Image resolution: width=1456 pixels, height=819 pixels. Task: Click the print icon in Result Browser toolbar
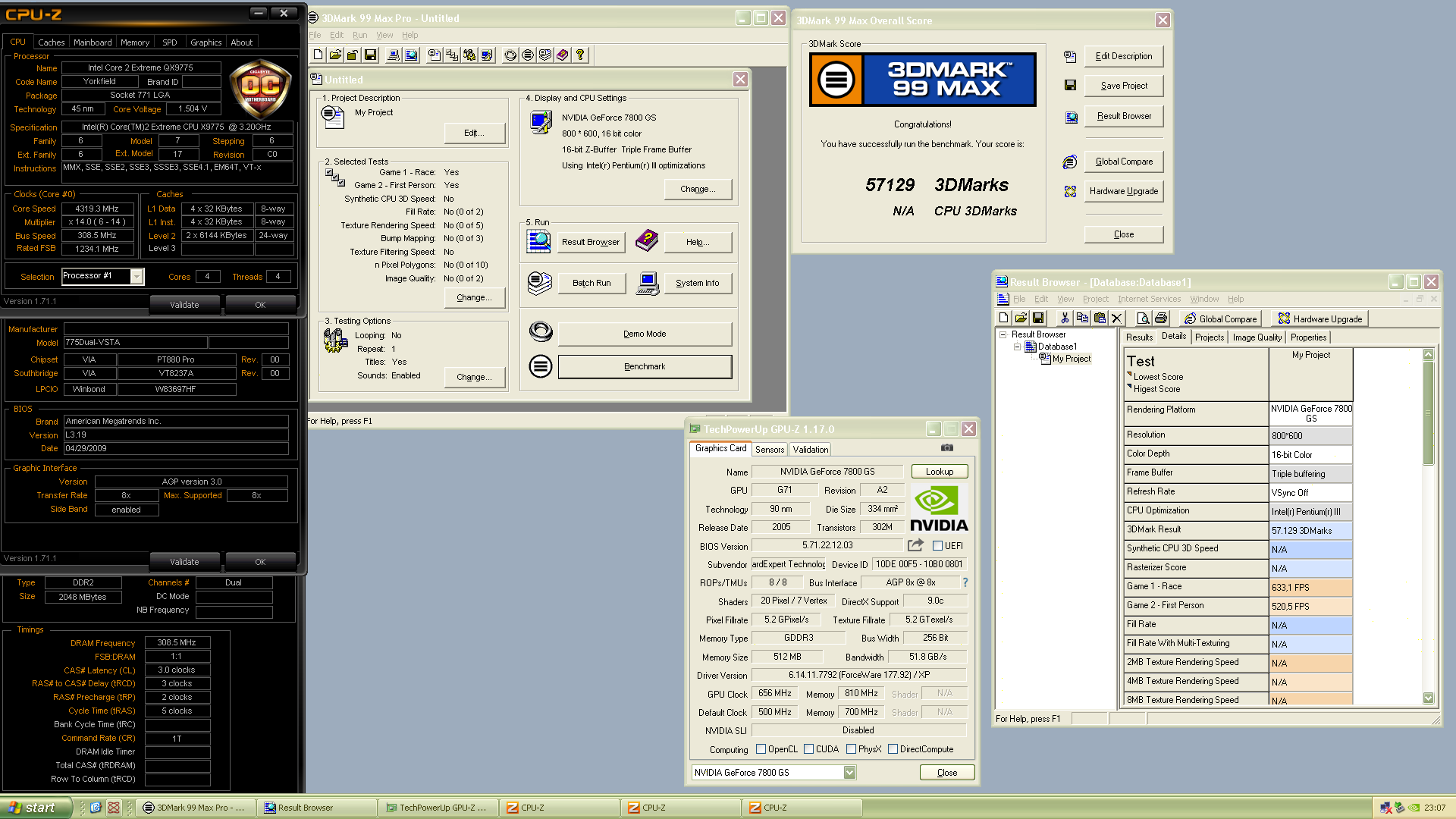coord(1160,318)
